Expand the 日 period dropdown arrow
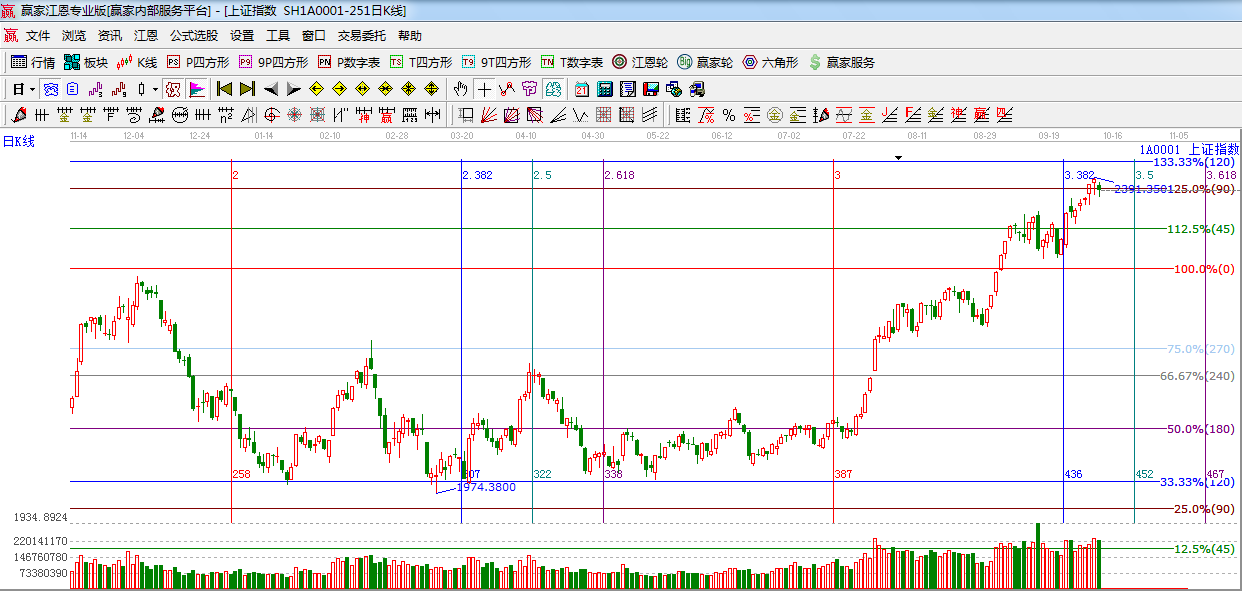 tap(32, 89)
